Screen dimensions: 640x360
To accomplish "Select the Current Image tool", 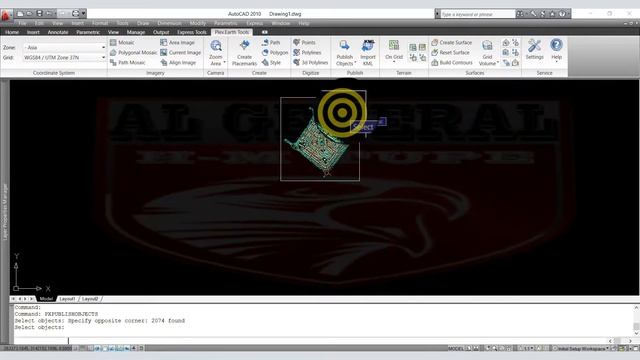I will 180,53.
